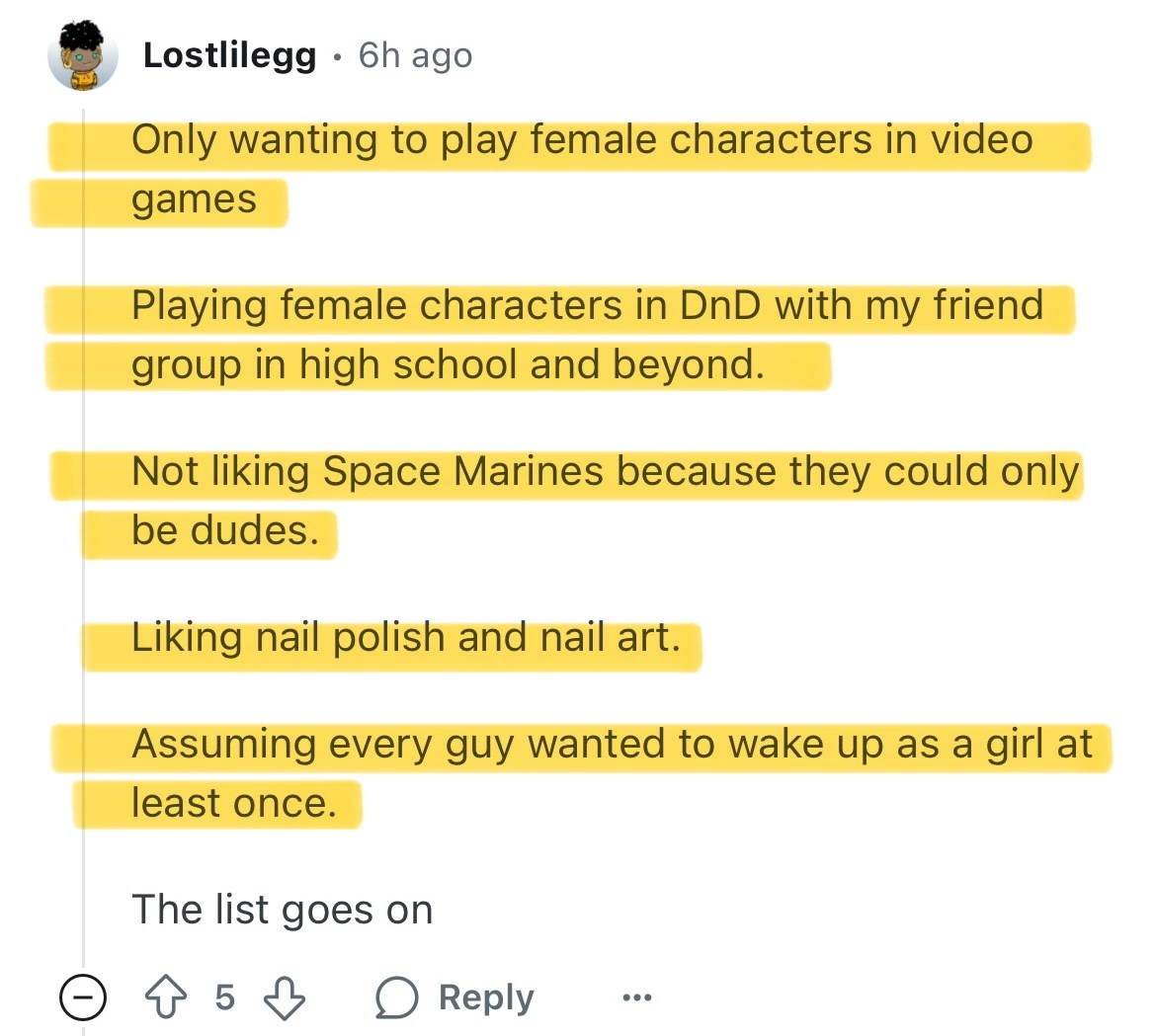The width and height of the screenshot is (1156, 1036).
Task: Click the Lostlilegg avatar image
Action: click(83, 55)
